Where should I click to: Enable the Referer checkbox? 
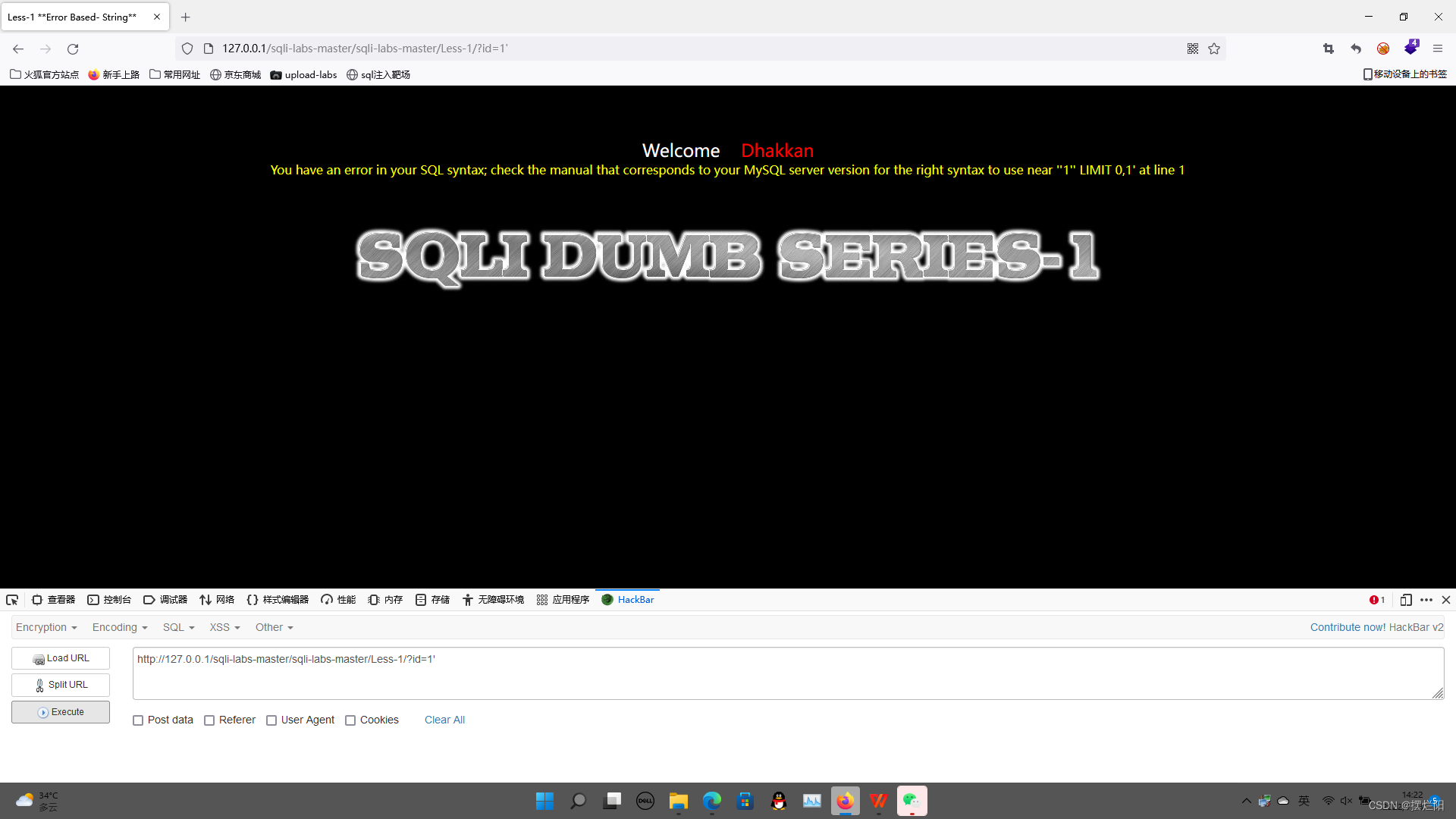209,720
